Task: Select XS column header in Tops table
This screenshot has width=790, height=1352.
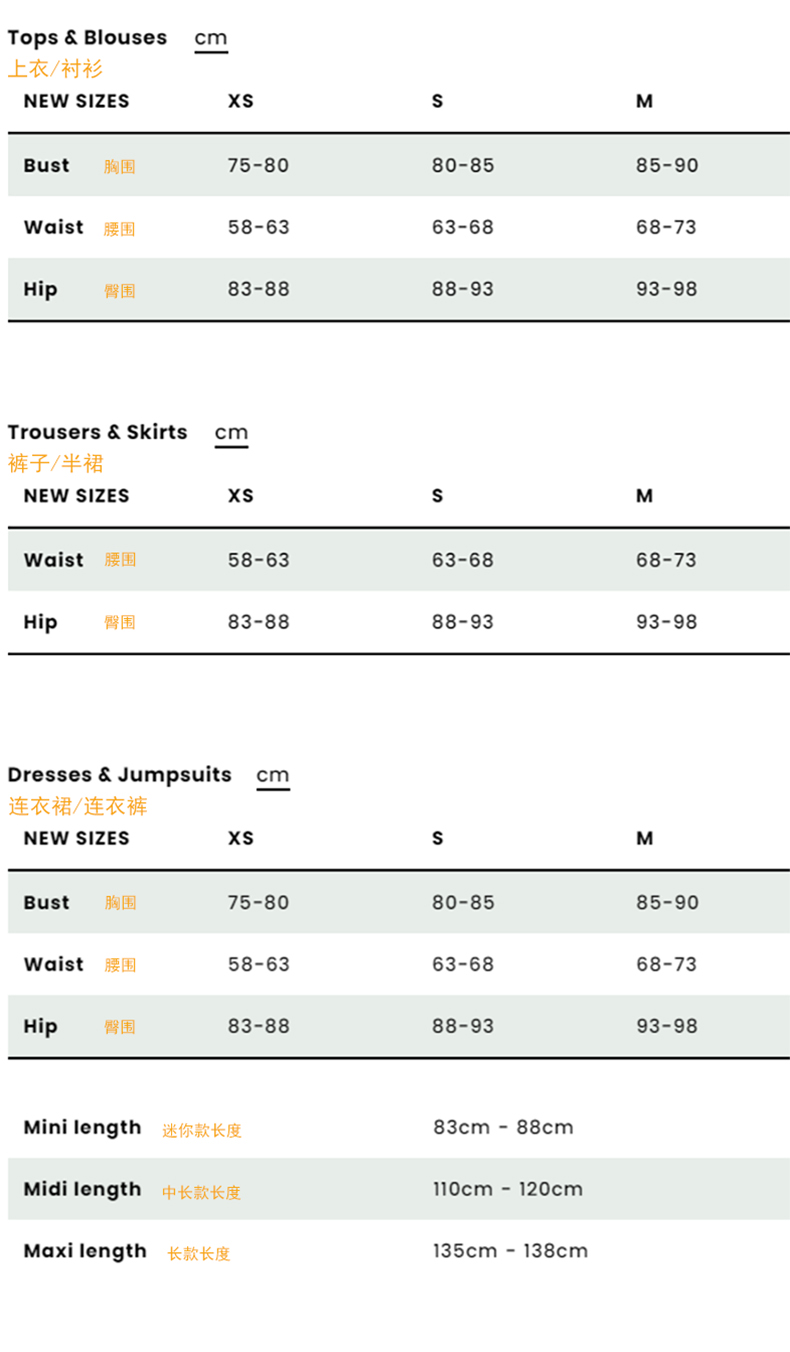Action: [x=241, y=101]
